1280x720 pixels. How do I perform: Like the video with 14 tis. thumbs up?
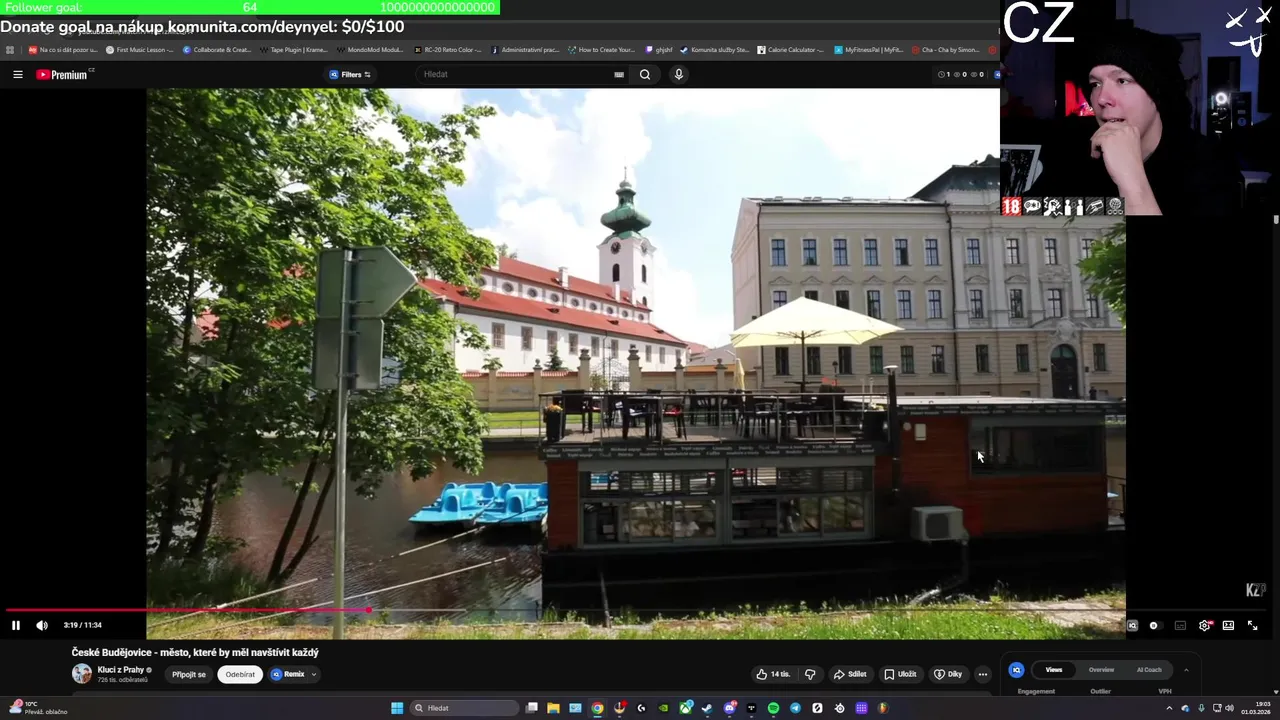[773, 674]
